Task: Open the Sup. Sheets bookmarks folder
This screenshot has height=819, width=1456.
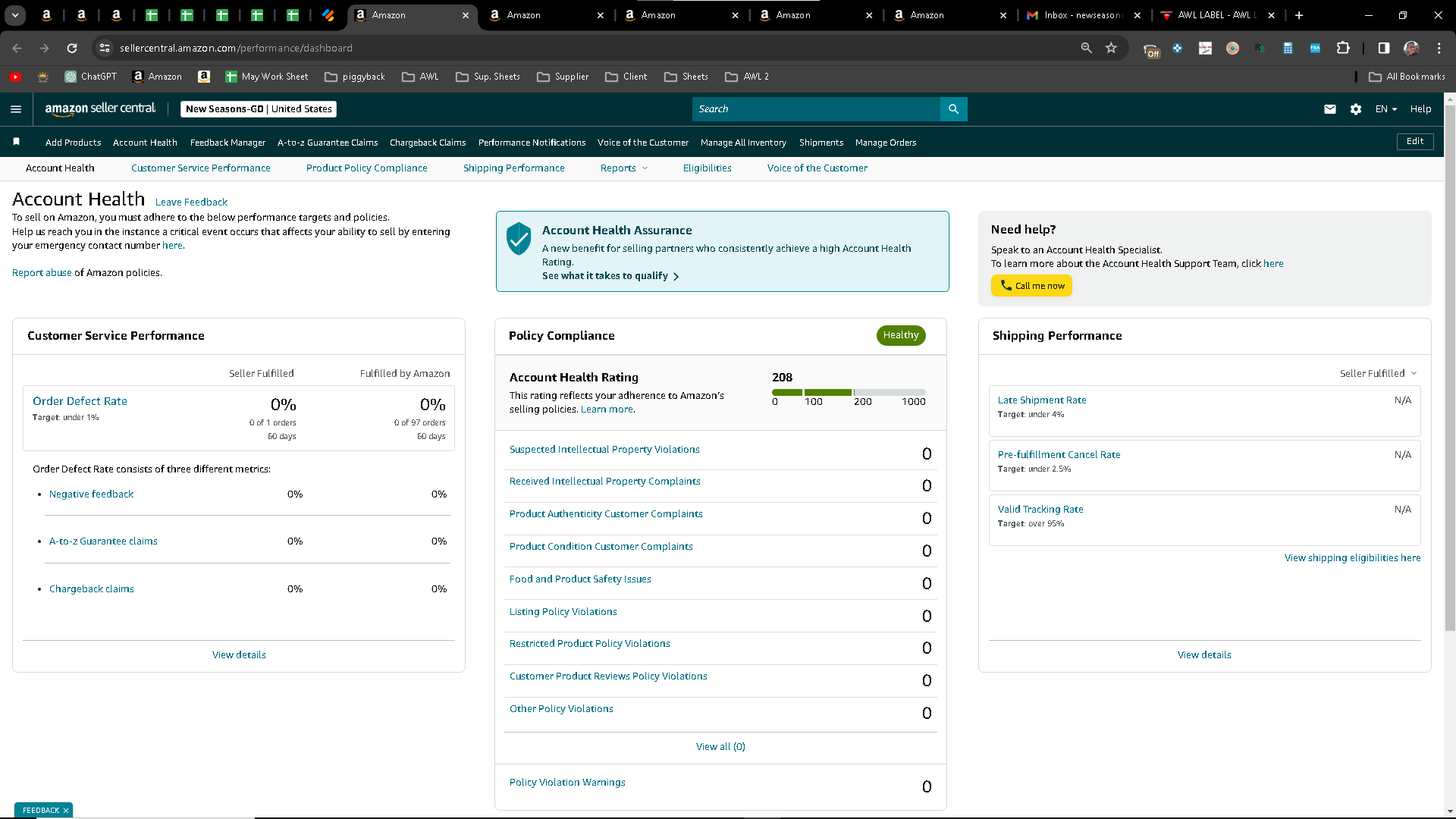Action: click(488, 77)
